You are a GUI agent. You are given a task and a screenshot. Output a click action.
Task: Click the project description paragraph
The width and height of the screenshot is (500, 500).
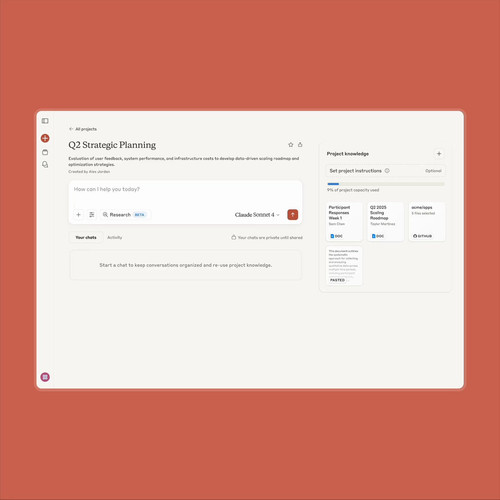click(x=184, y=161)
